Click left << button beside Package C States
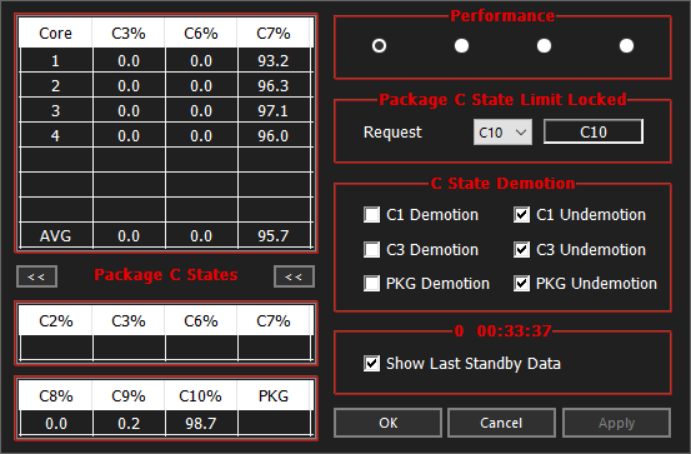The image size is (691, 454). click(37, 276)
